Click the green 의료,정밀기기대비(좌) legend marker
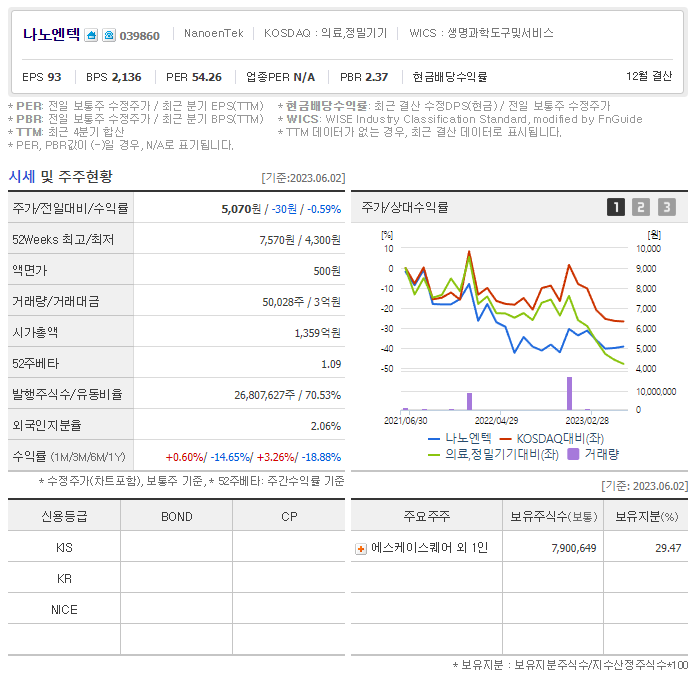Image resolution: width=697 pixels, height=677 pixels. [x=434, y=455]
